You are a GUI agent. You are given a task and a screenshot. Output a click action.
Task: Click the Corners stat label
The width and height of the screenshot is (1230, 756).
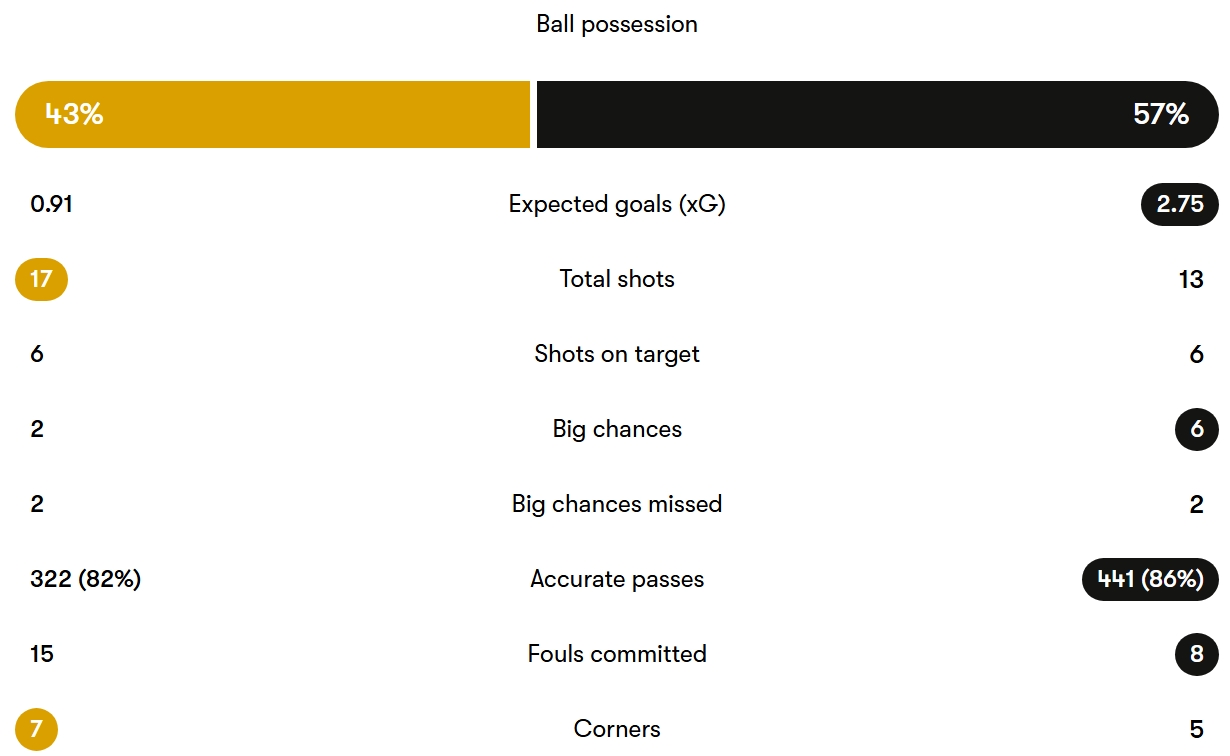click(616, 729)
